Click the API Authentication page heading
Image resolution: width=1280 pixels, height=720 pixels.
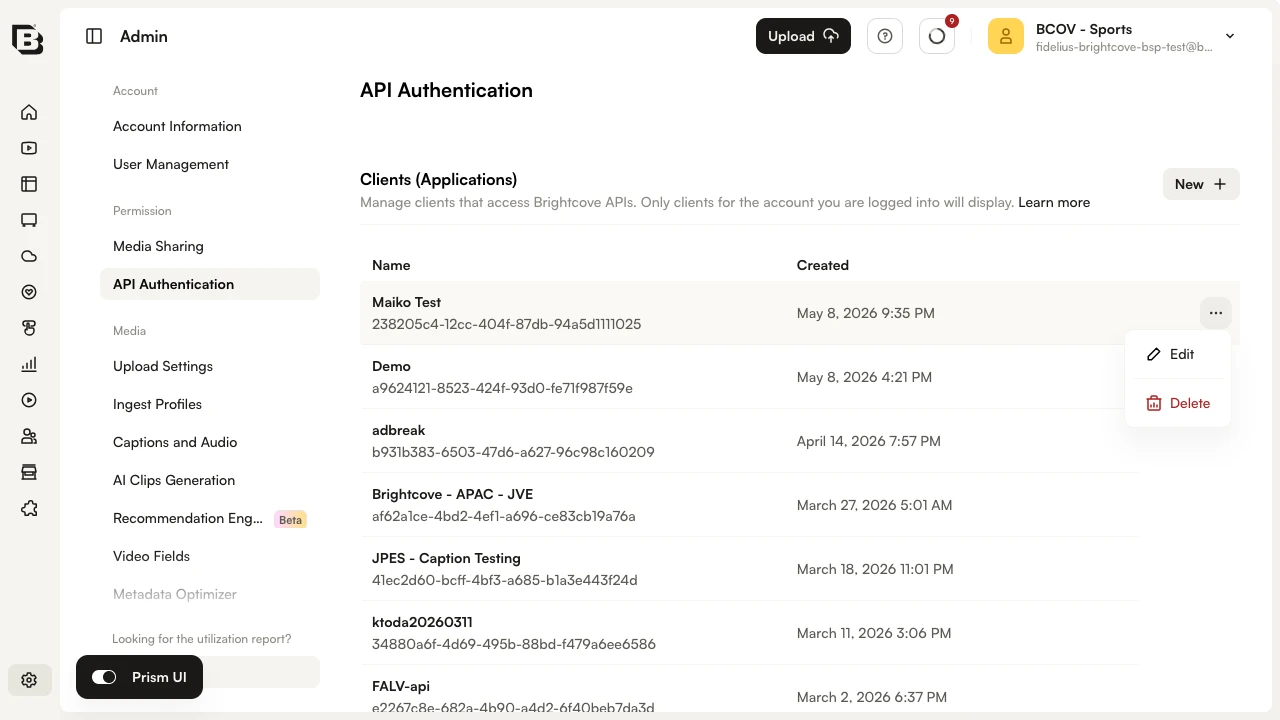(446, 90)
